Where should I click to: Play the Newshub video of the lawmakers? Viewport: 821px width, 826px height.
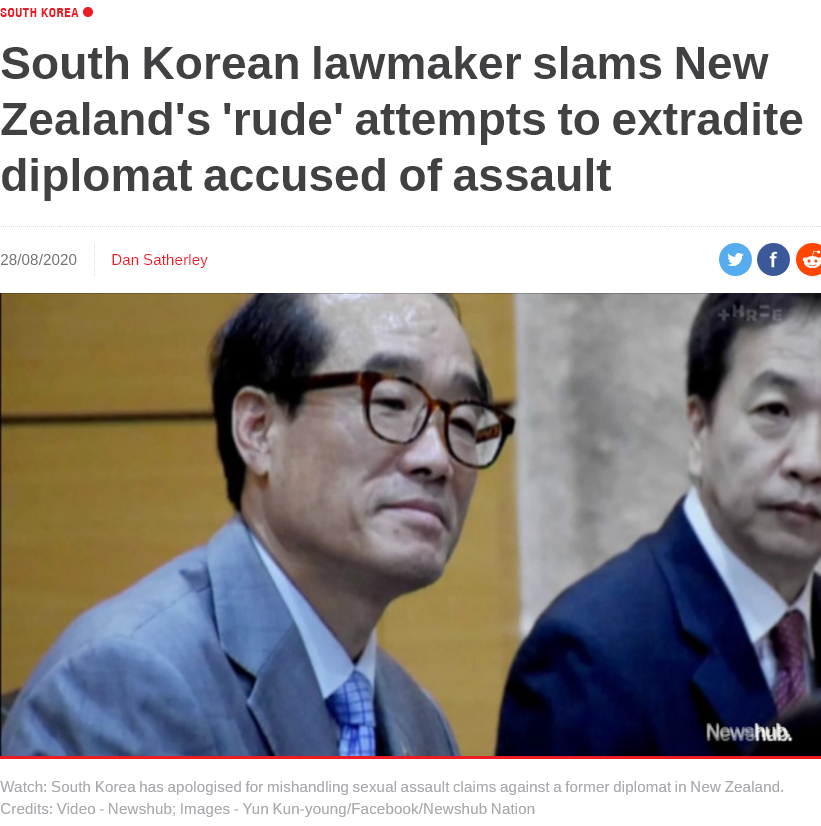point(410,525)
